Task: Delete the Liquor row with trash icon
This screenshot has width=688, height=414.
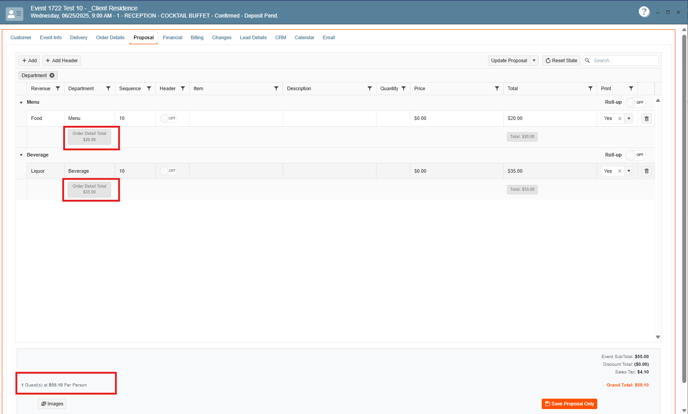Action: point(646,171)
